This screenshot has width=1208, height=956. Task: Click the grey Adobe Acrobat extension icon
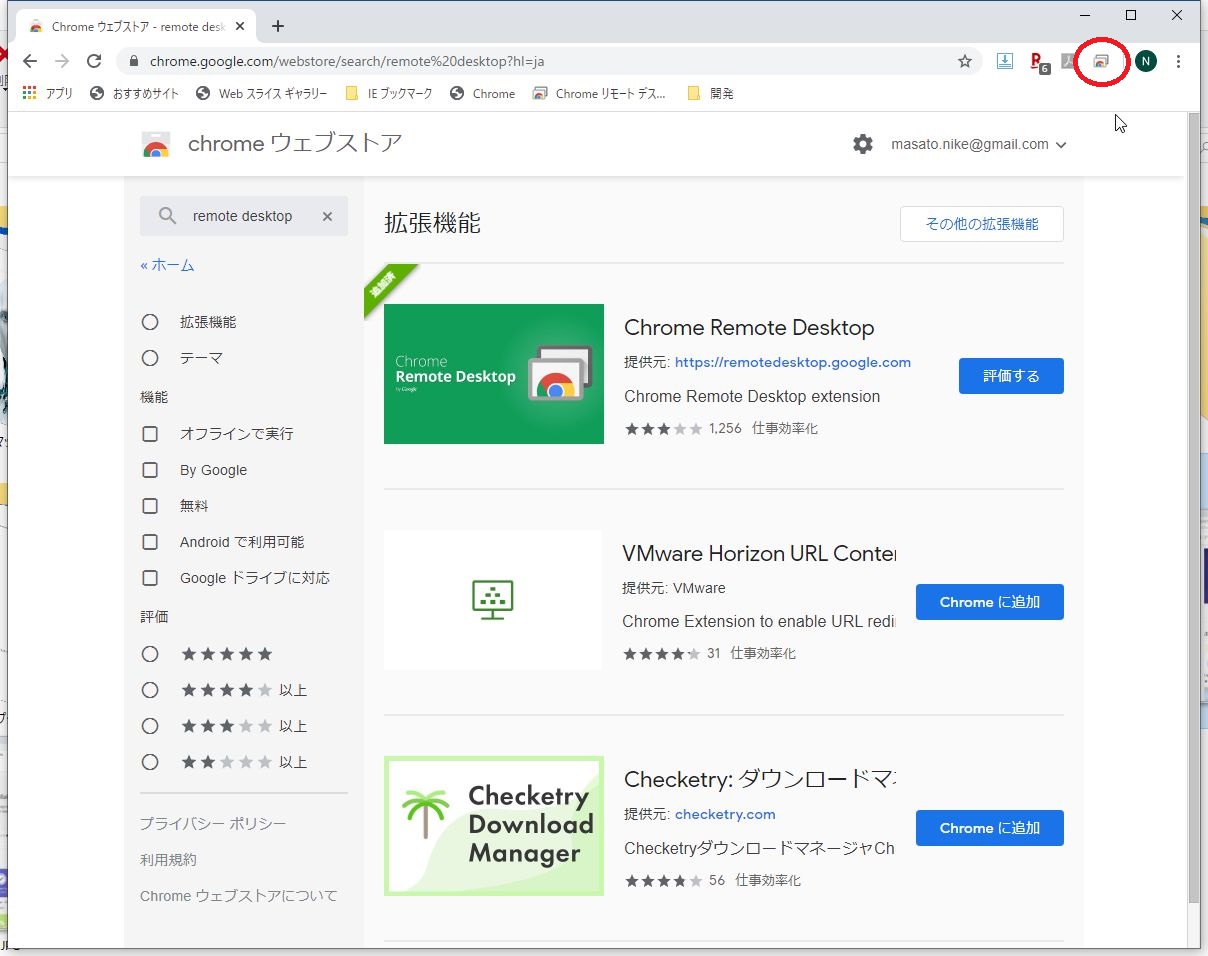pyautogui.click(x=1069, y=61)
